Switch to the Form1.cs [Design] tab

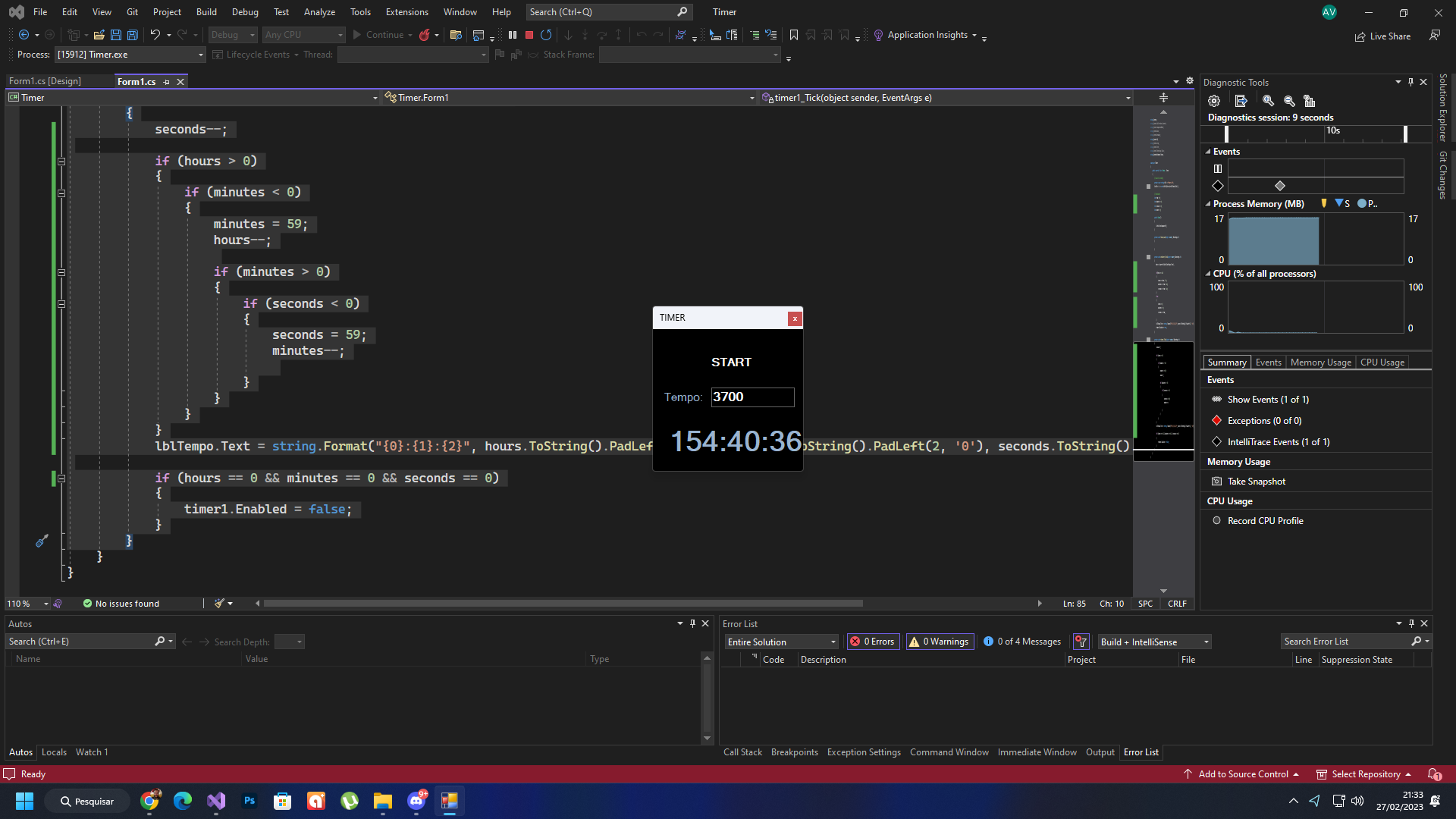point(45,81)
